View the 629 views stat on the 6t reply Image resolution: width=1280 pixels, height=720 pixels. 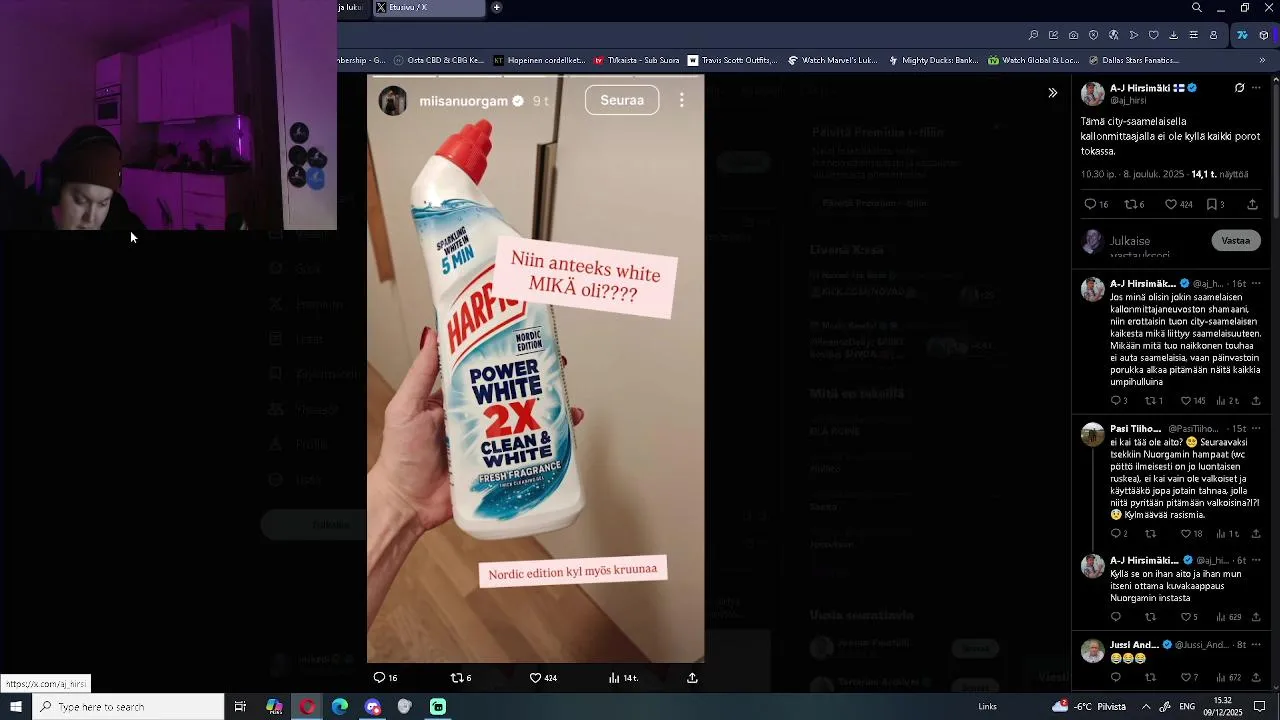point(1228,617)
